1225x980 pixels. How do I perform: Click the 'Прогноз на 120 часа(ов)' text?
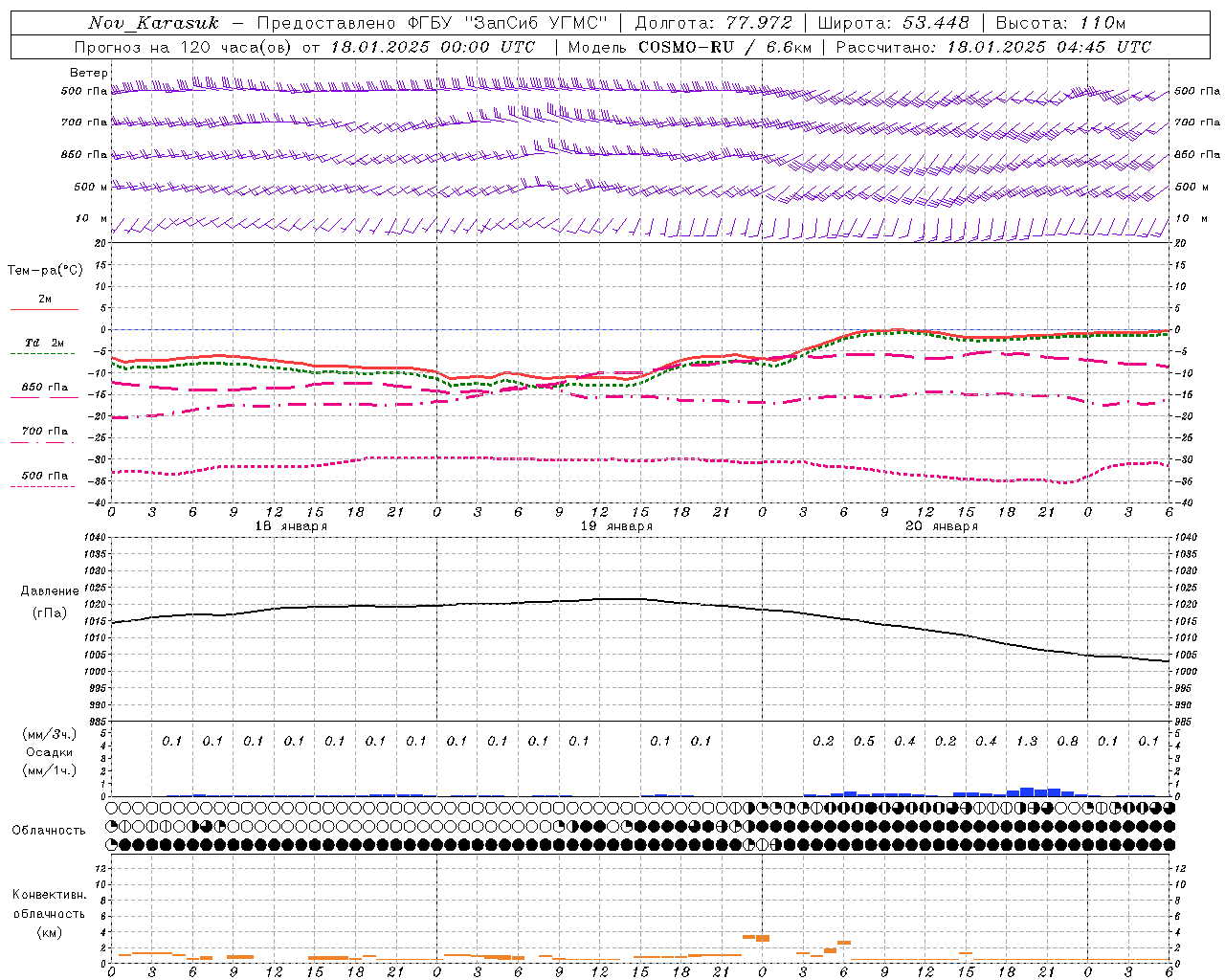[x=183, y=47]
